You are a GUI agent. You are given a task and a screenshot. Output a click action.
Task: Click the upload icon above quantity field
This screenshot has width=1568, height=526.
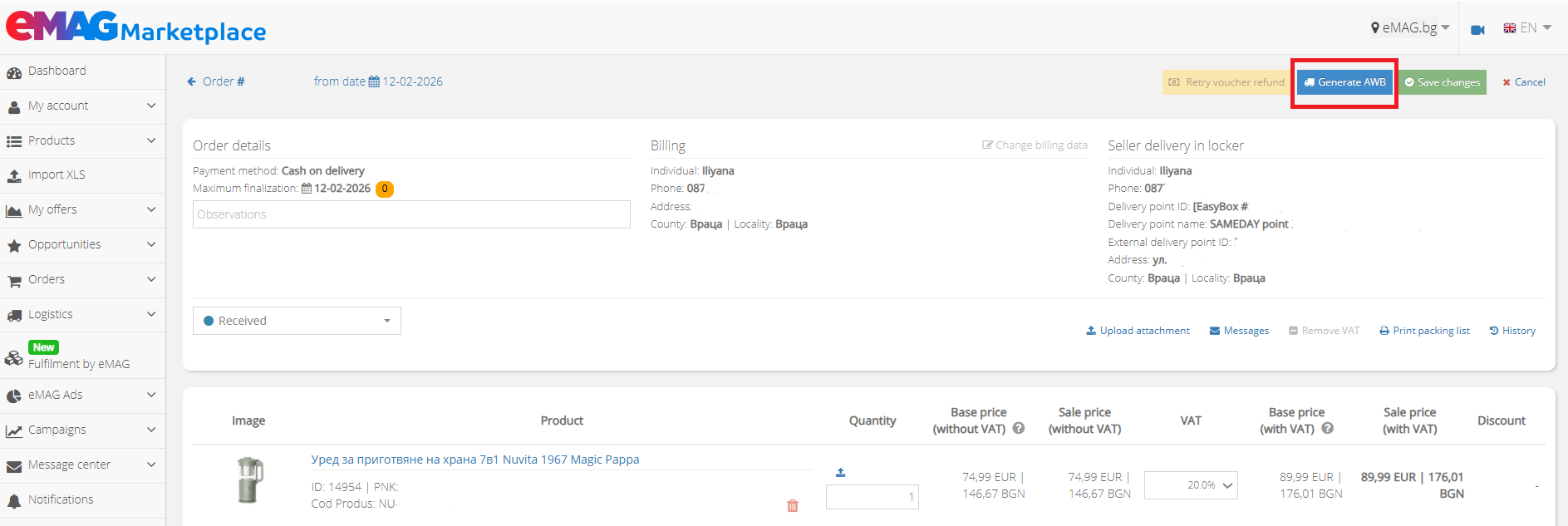pos(840,472)
